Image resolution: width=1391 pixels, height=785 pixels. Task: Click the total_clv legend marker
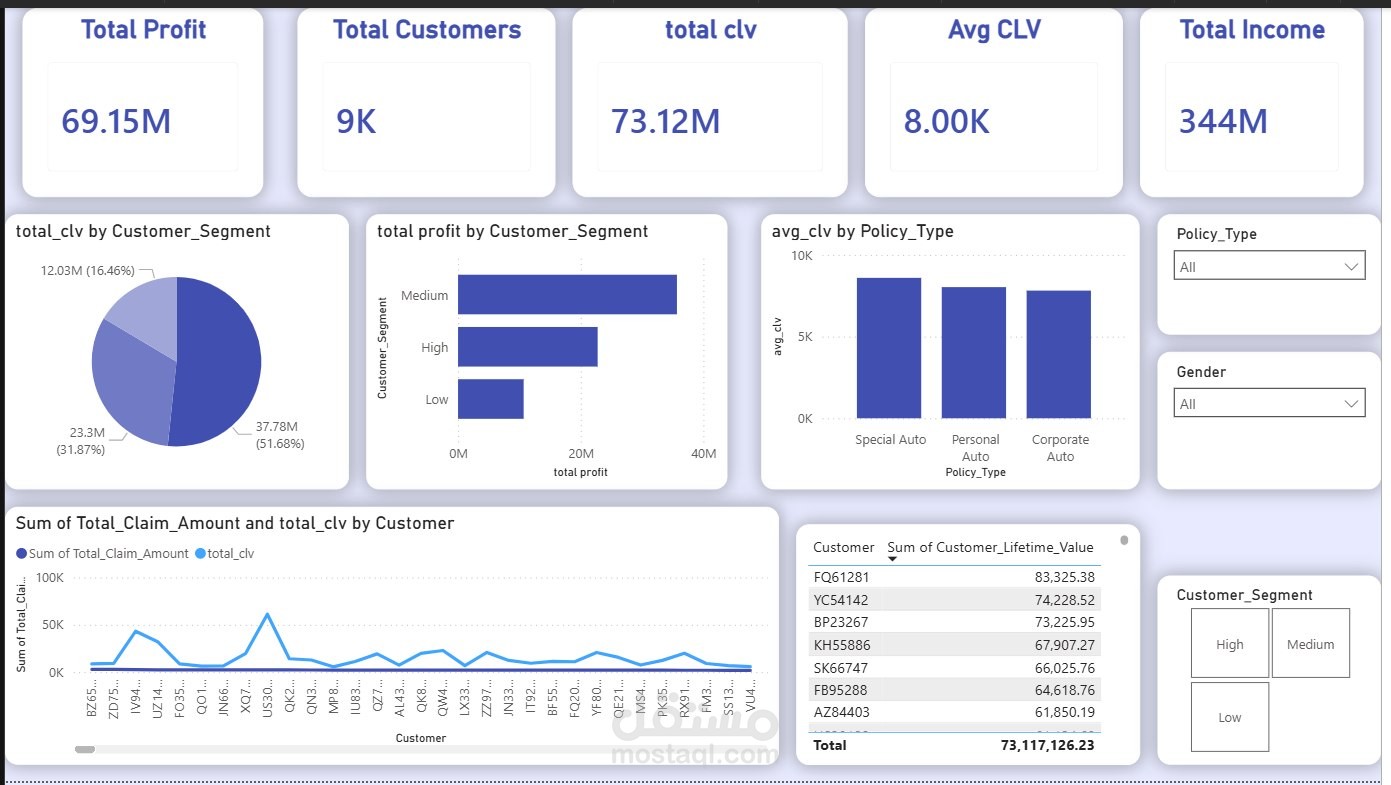199,553
